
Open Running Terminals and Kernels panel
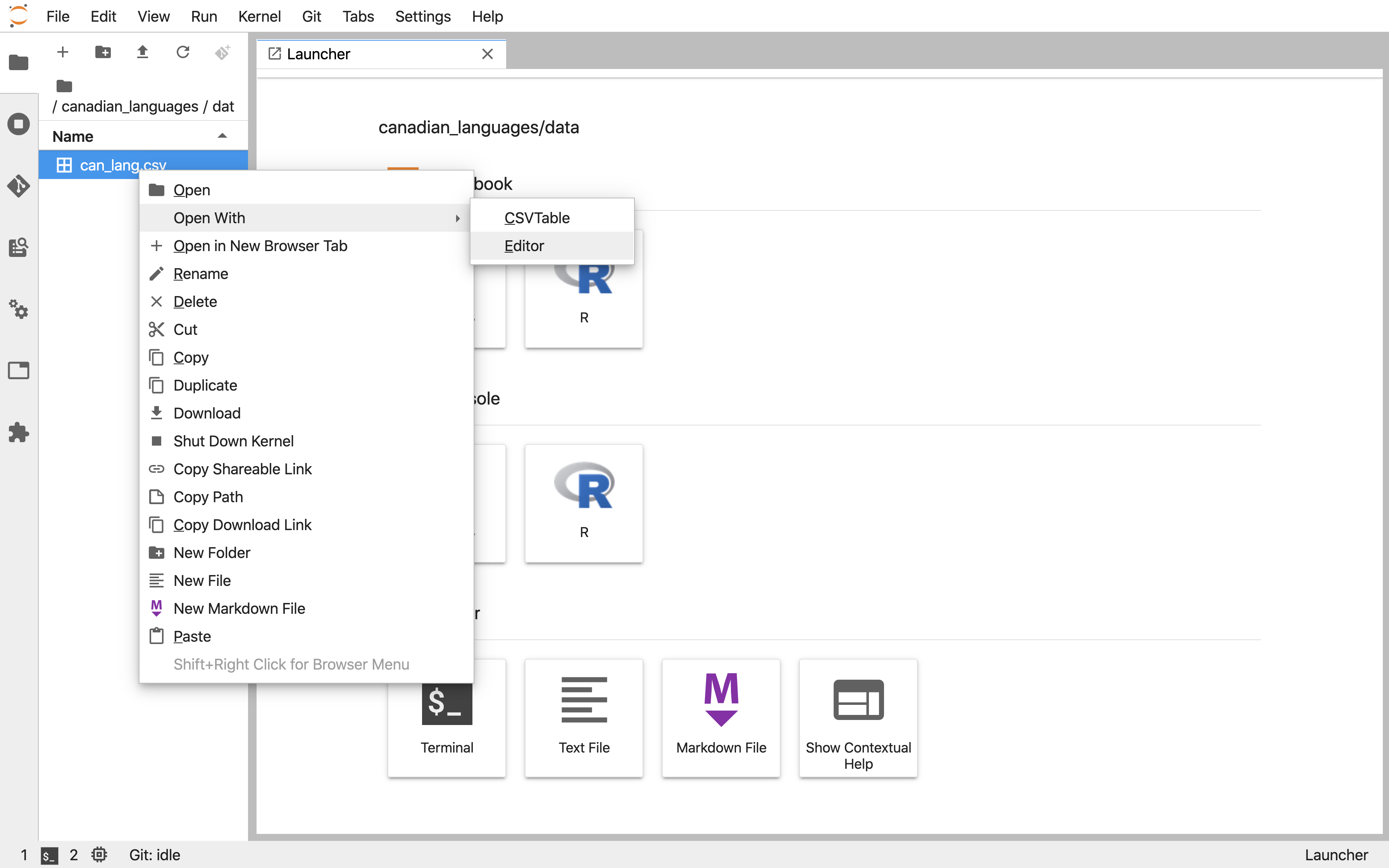pyautogui.click(x=18, y=124)
